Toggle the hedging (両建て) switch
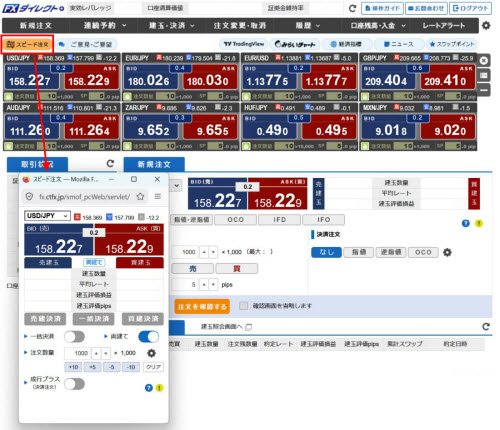Image resolution: width=500 pixels, height=430 pixels. point(149,337)
